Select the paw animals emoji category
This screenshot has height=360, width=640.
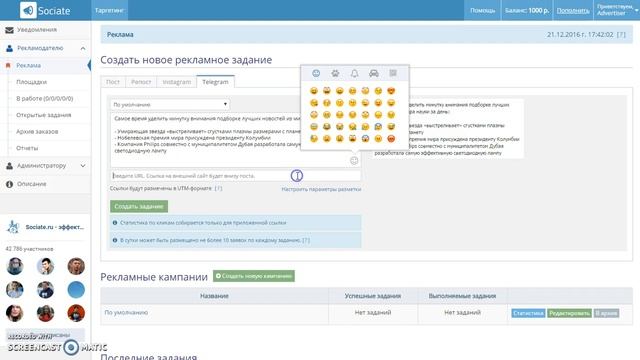point(335,73)
